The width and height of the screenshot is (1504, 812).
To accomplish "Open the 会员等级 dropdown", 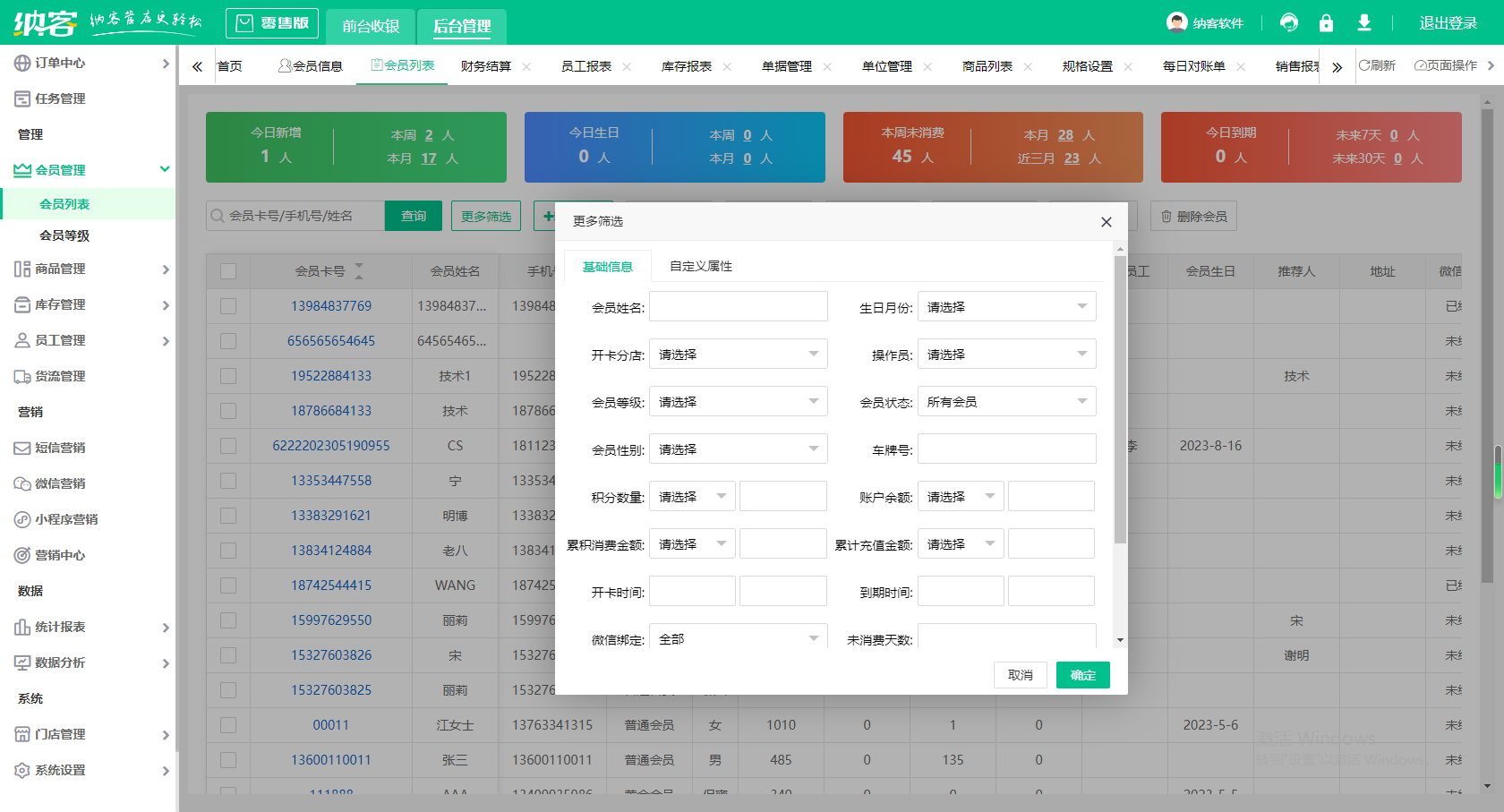I will pos(738,402).
